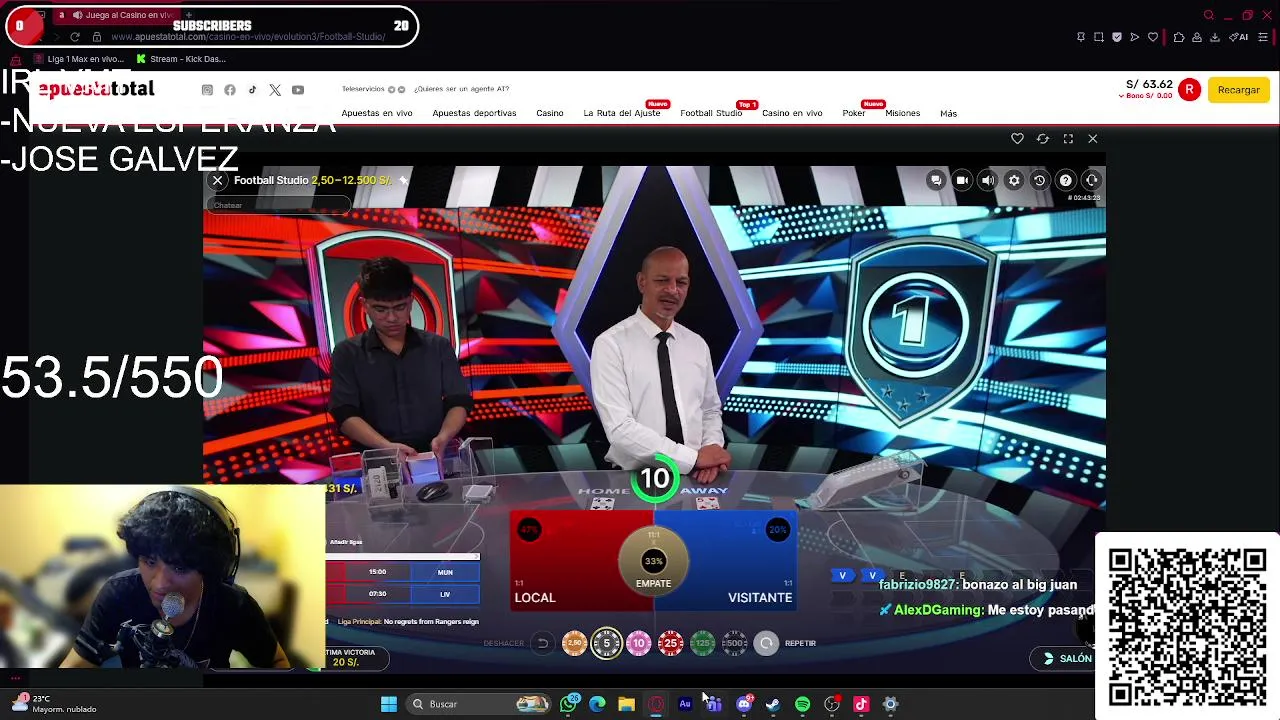Open Apuestas deportivas menu

coord(474,113)
